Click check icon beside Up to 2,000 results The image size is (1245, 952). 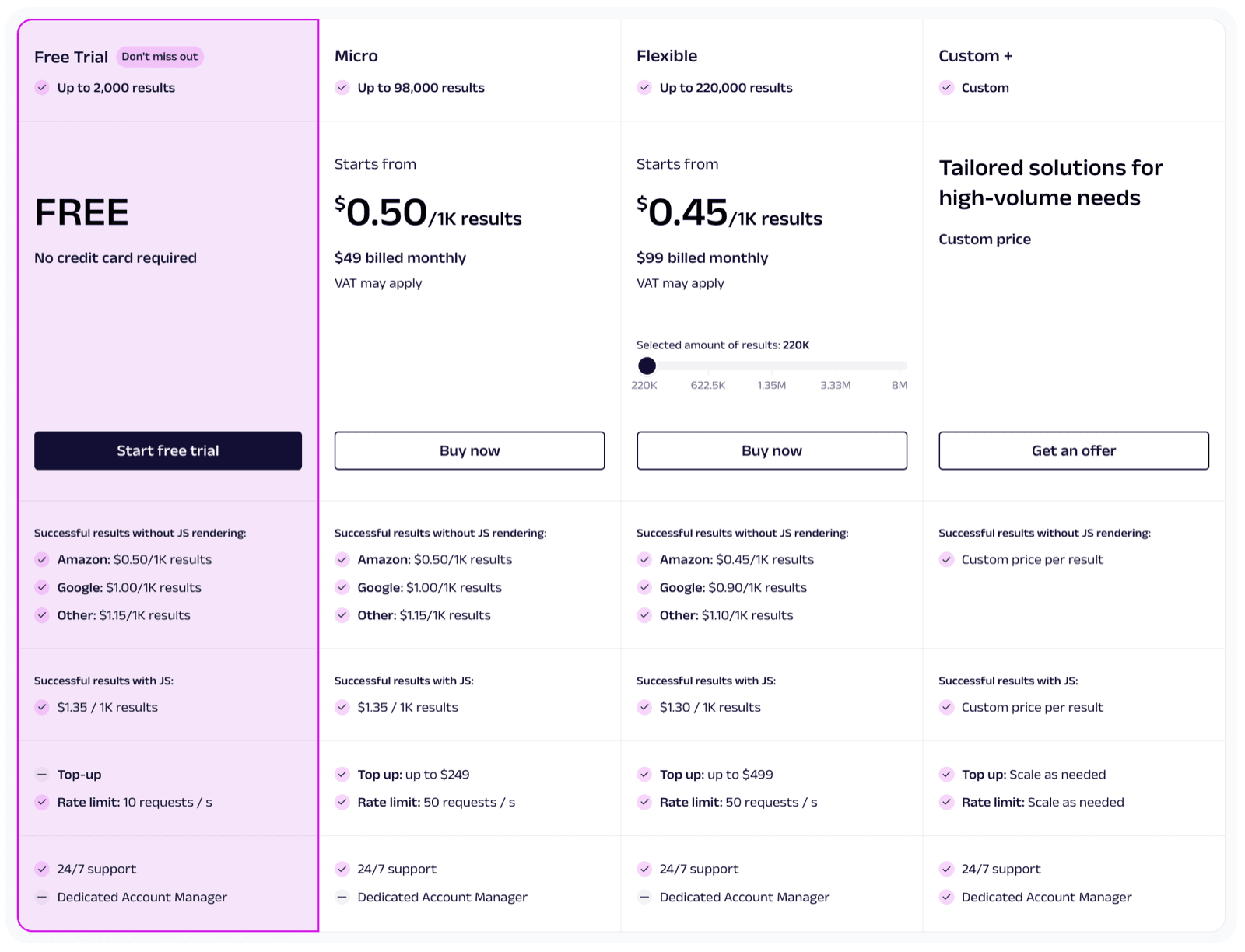pos(42,88)
